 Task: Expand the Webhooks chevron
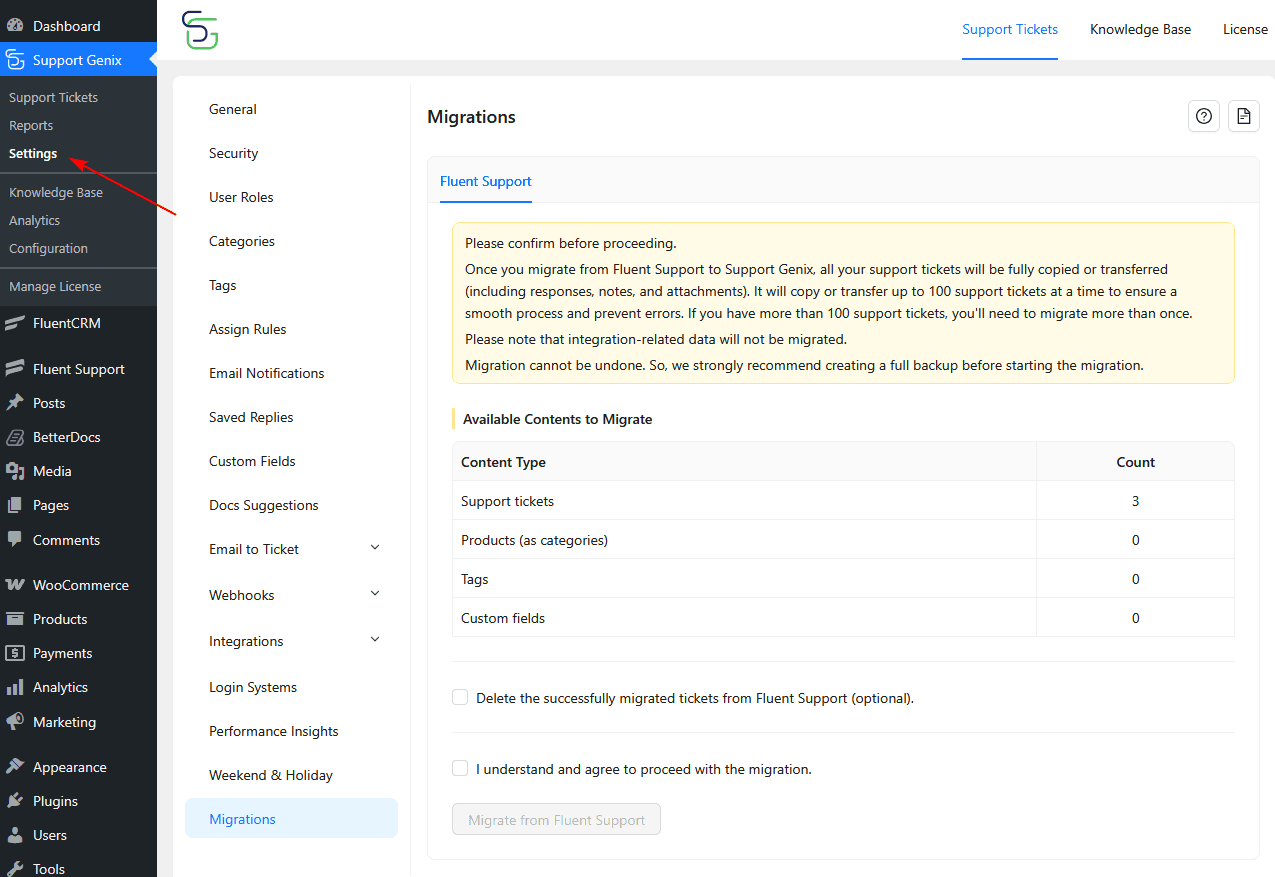pos(375,593)
